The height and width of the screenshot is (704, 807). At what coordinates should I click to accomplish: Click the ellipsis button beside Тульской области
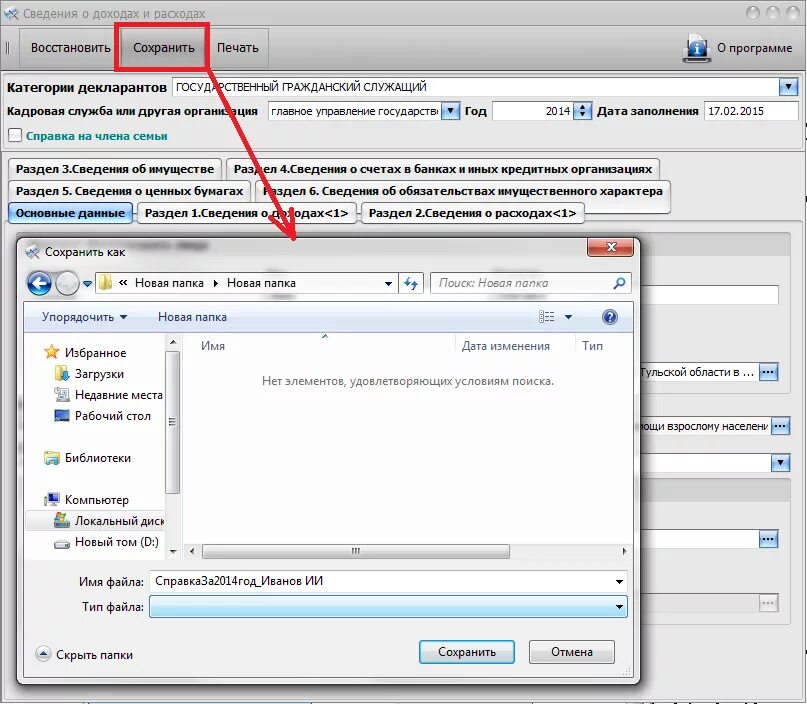tap(768, 372)
